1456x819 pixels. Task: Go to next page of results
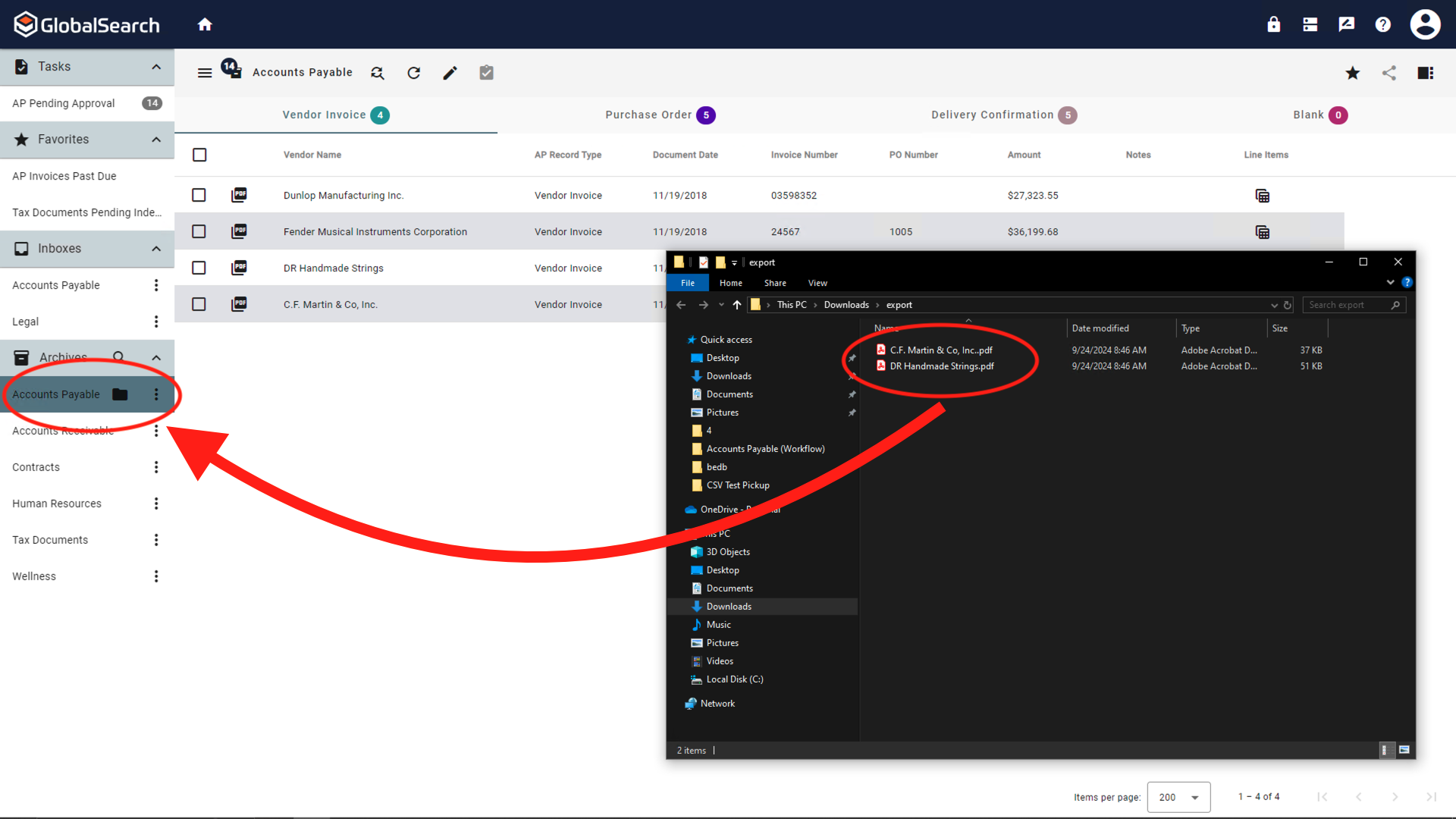pyautogui.click(x=1395, y=797)
